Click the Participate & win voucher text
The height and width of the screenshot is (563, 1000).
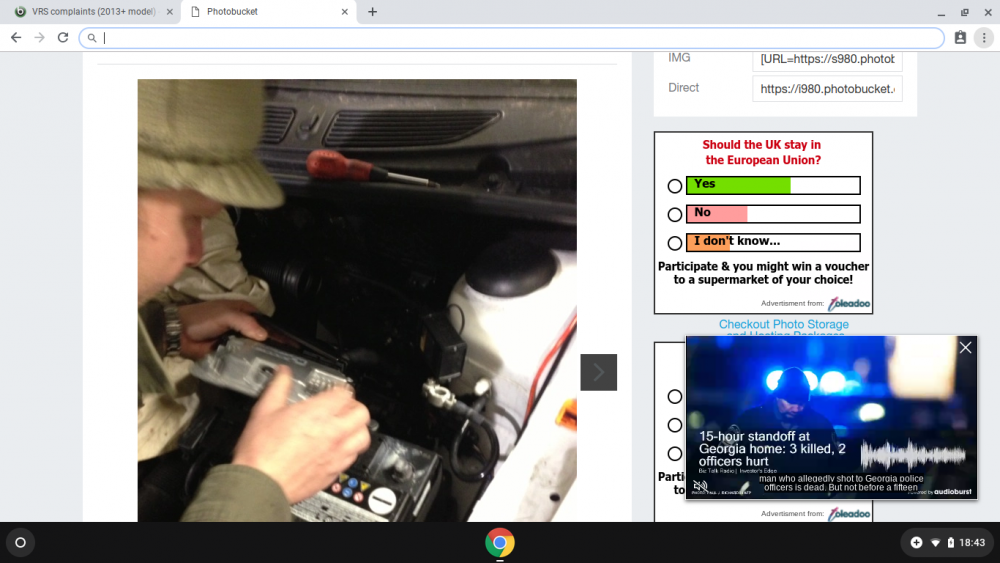[x=763, y=273]
